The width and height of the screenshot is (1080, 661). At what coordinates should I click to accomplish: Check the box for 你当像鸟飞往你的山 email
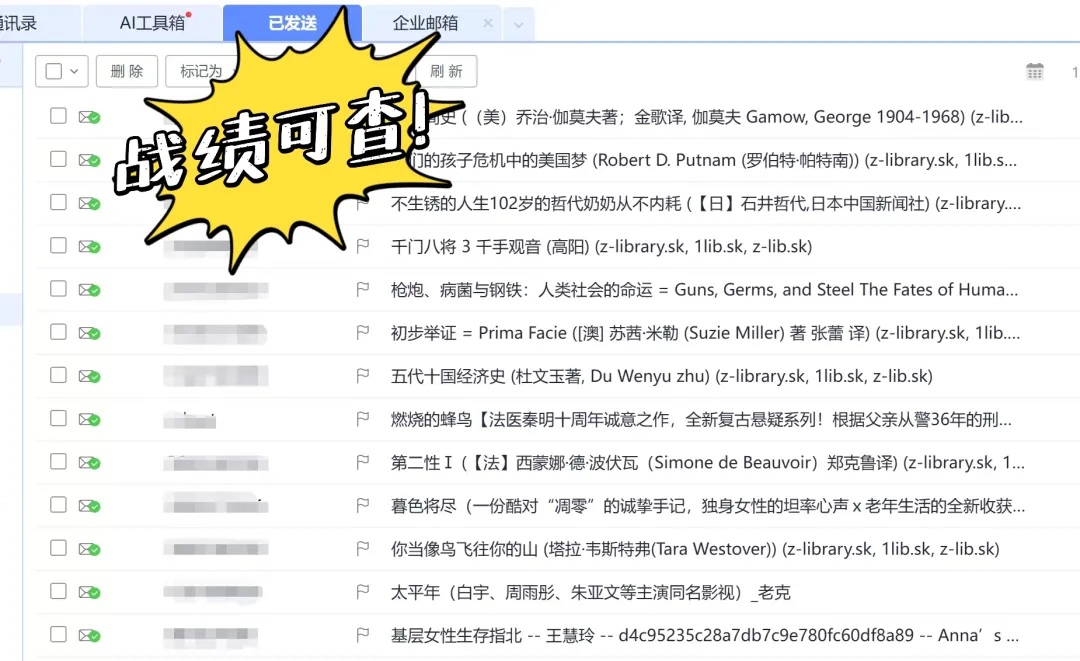59,548
